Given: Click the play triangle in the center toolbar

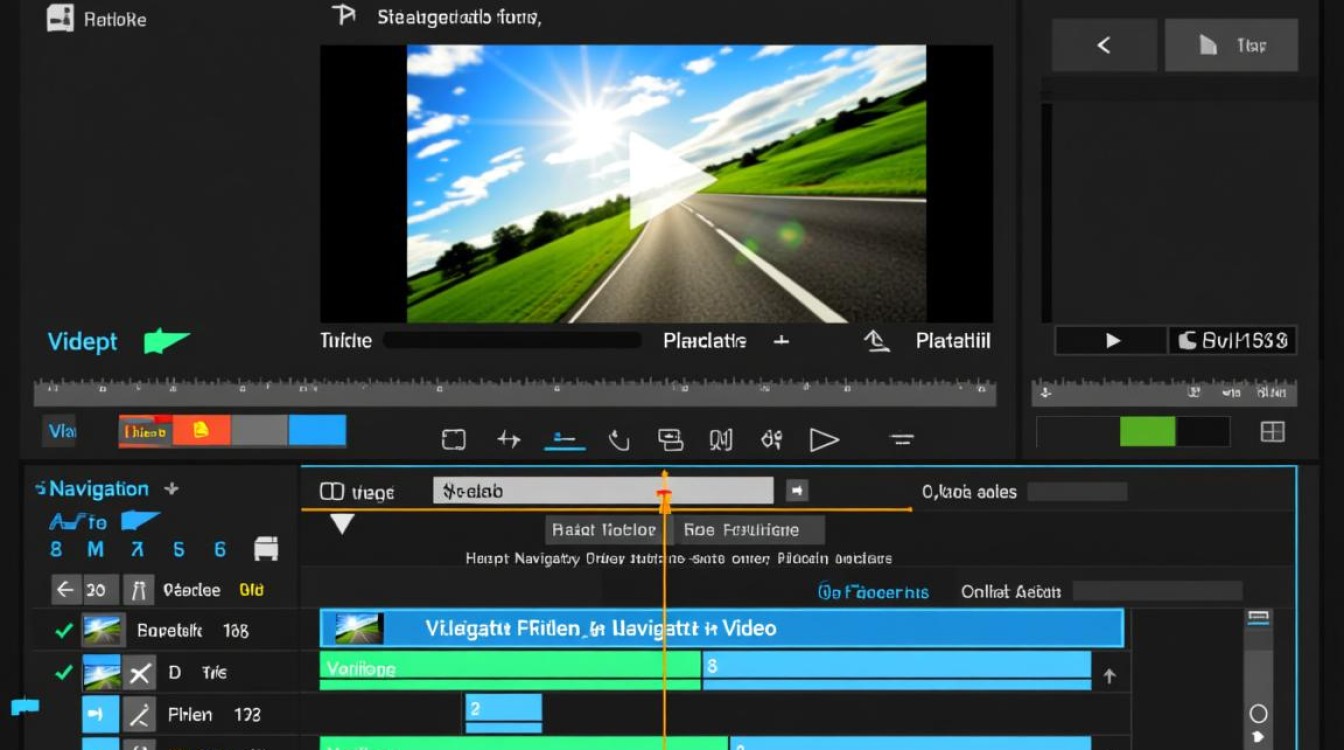Looking at the screenshot, I should point(824,439).
